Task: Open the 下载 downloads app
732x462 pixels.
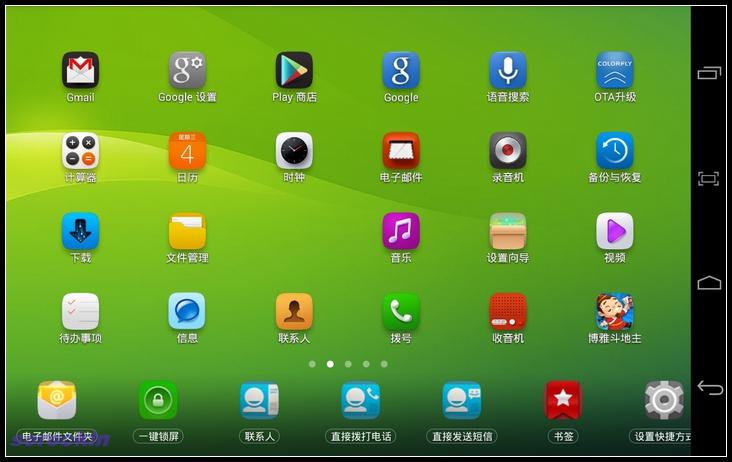Action: click(x=80, y=231)
